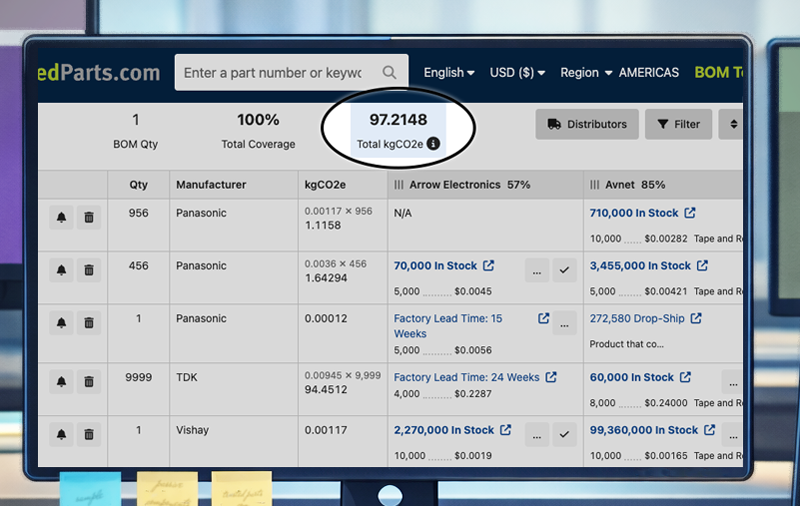This screenshot has height=506, width=800.
Task: Open the Distributors button
Action: tap(587, 124)
